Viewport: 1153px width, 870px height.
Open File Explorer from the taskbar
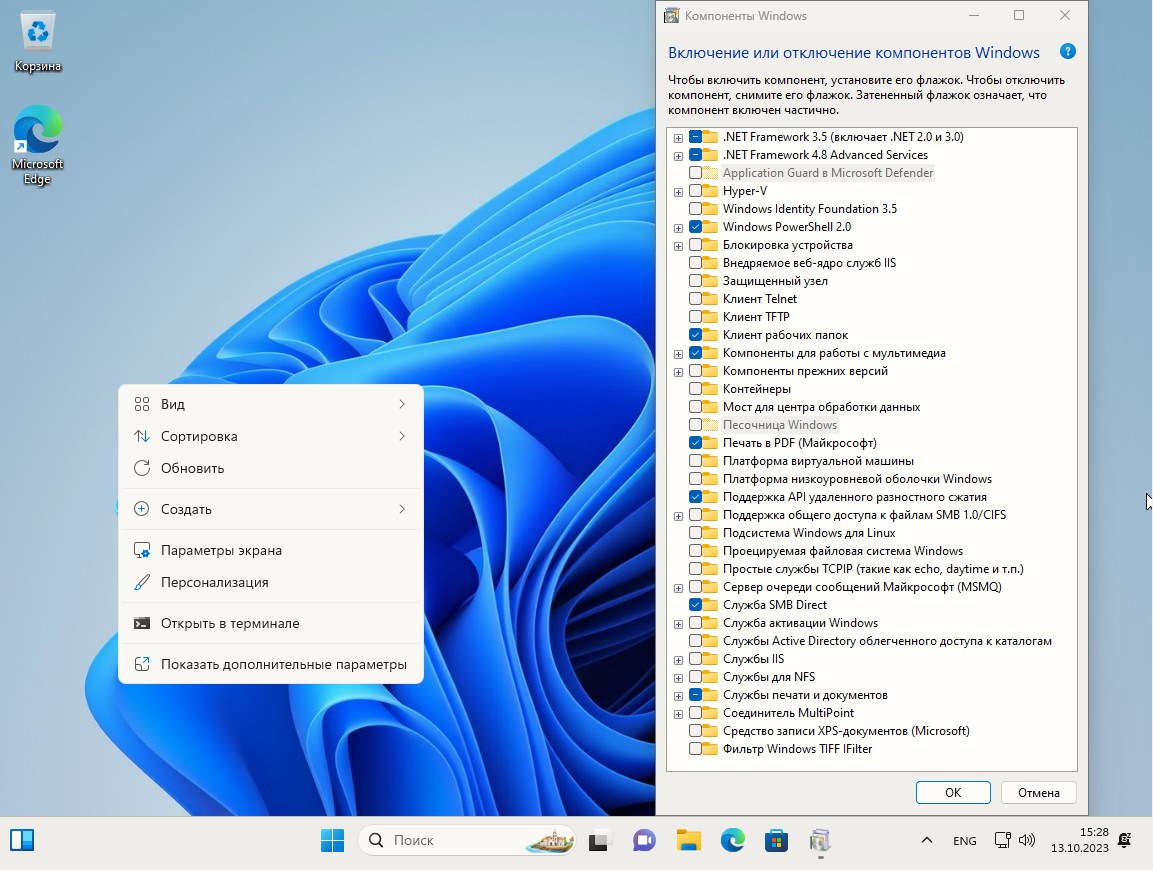coord(688,840)
